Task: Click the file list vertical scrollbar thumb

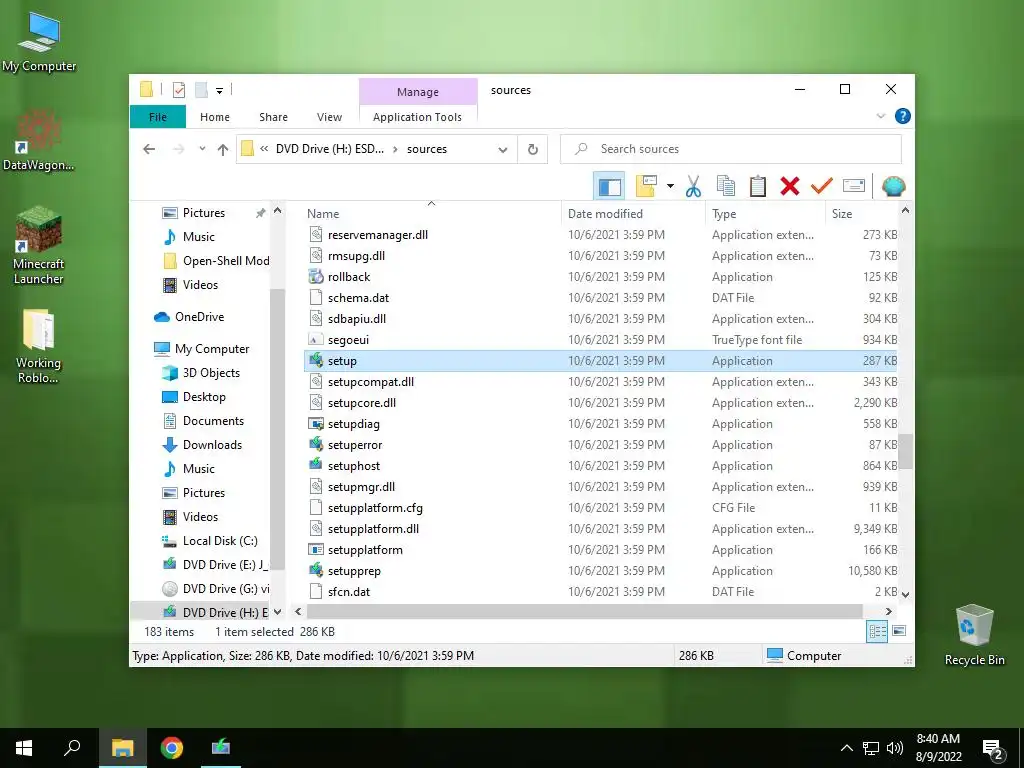Action: coord(905,451)
